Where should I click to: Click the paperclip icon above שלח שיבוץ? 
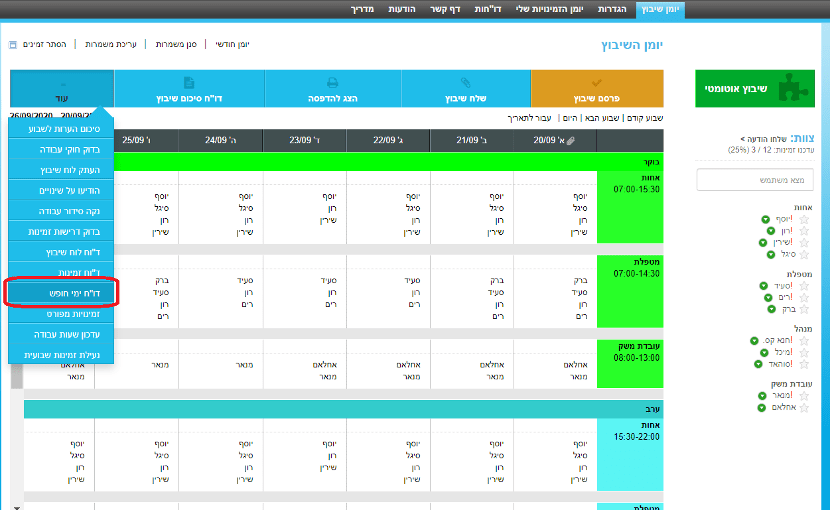pyautogui.click(x=465, y=82)
